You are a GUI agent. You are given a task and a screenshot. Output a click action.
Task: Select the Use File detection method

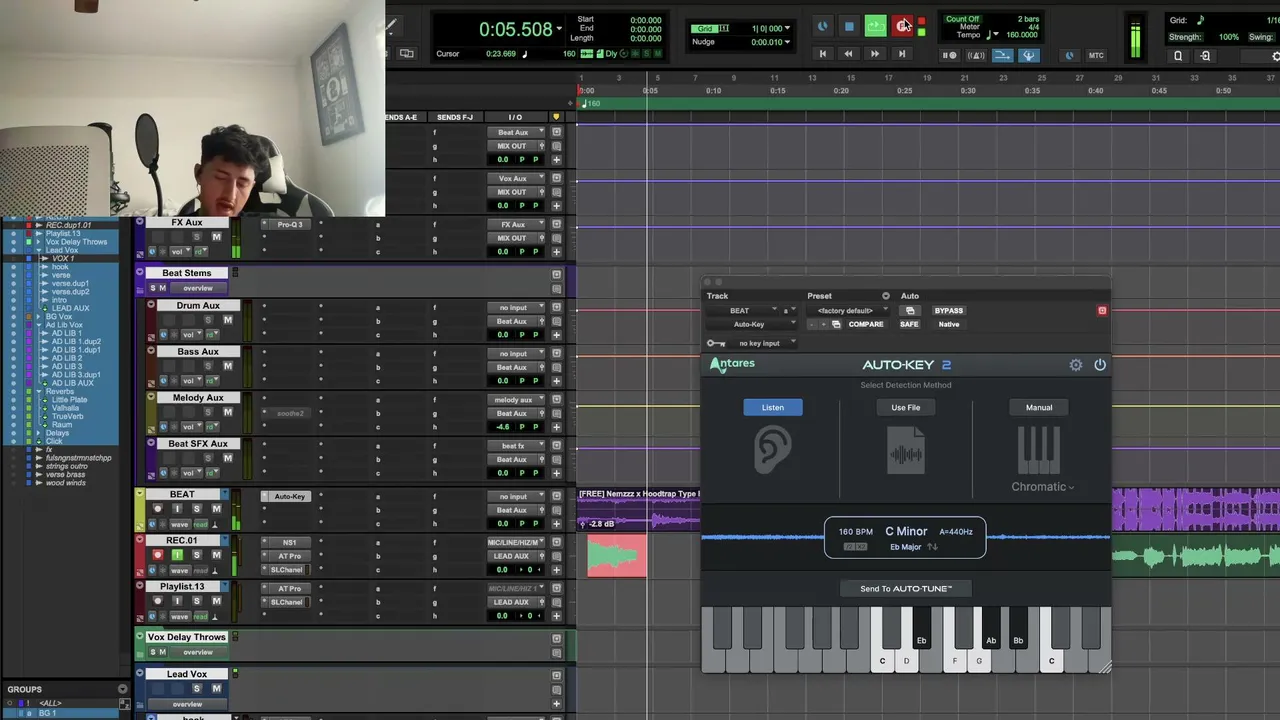pos(906,407)
